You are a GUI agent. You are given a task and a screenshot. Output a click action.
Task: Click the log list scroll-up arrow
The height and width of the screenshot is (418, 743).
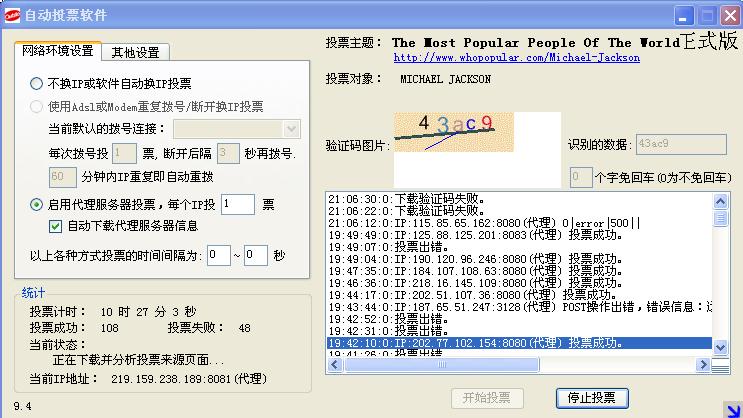[x=720, y=201]
